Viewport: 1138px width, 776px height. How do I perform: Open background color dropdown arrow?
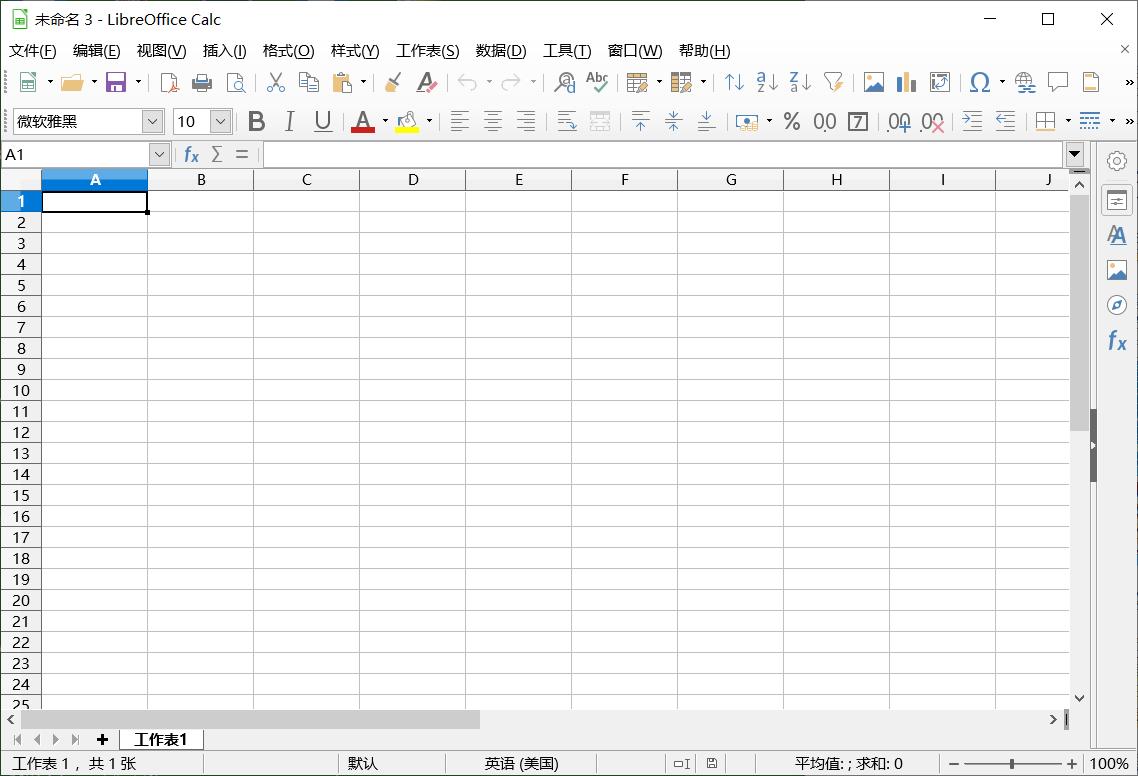pyautogui.click(x=430, y=121)
